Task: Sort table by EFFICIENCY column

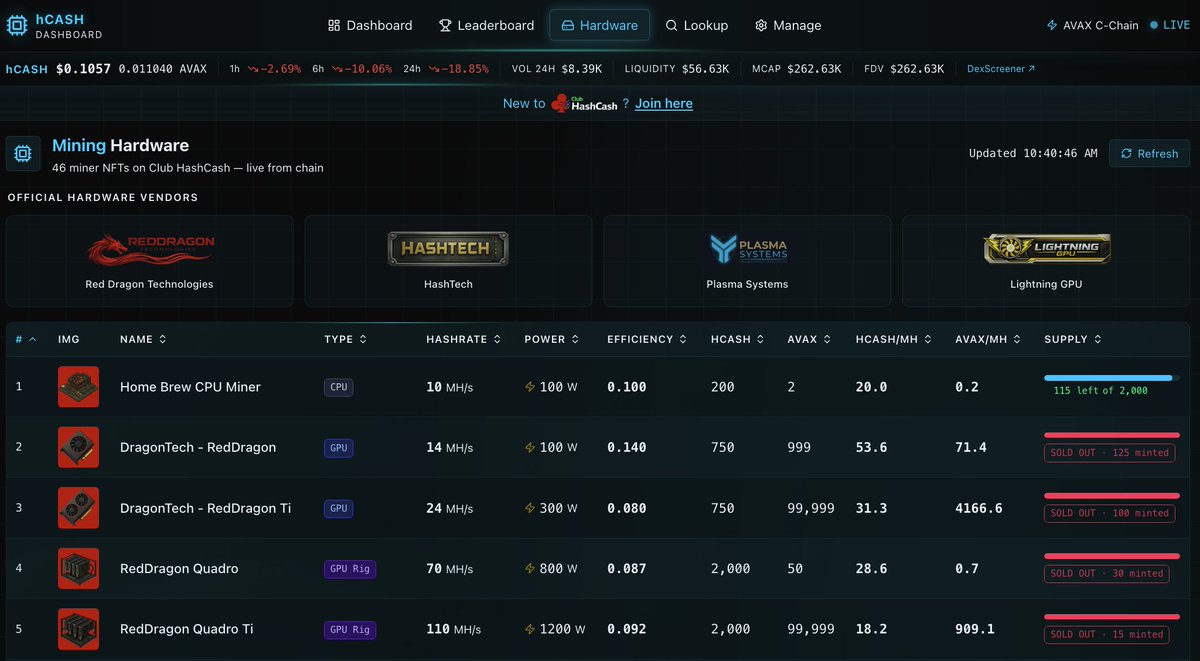Action: [648, 339]
